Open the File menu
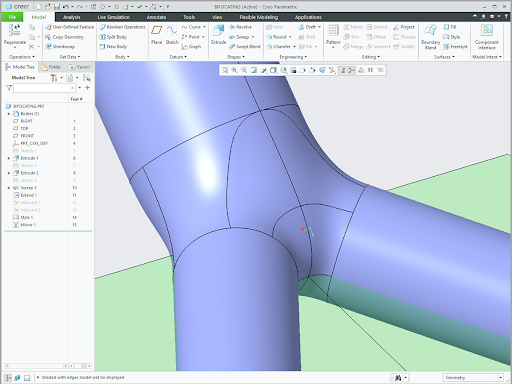Viewport: 512px width, 384px height. point(12,17)
